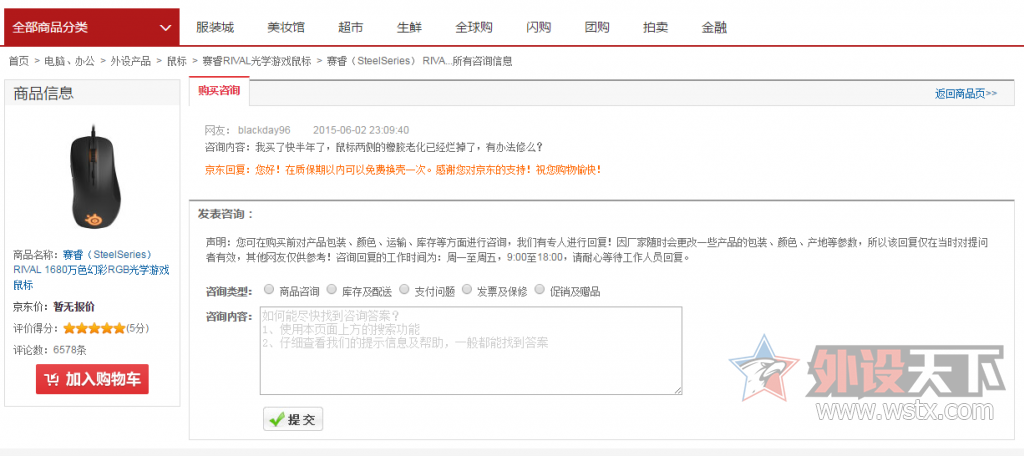Viewport: 1024px width, 456px height.
Task: Click the 发表咨询 heading
Action: point(225,214)
